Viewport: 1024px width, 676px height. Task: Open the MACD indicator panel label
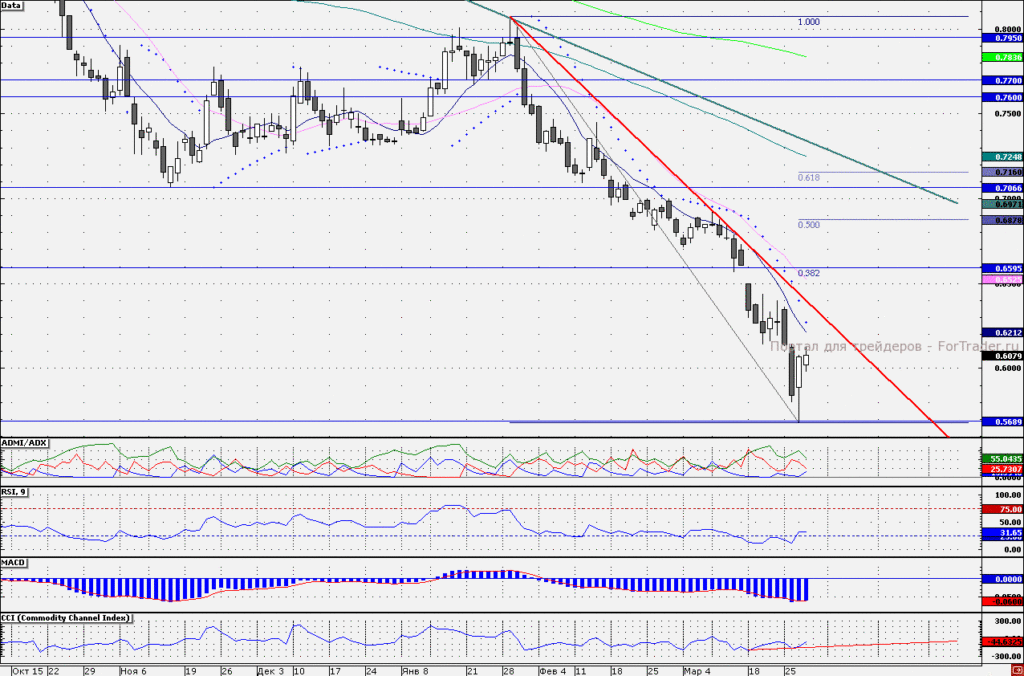[x=13, y=562]
